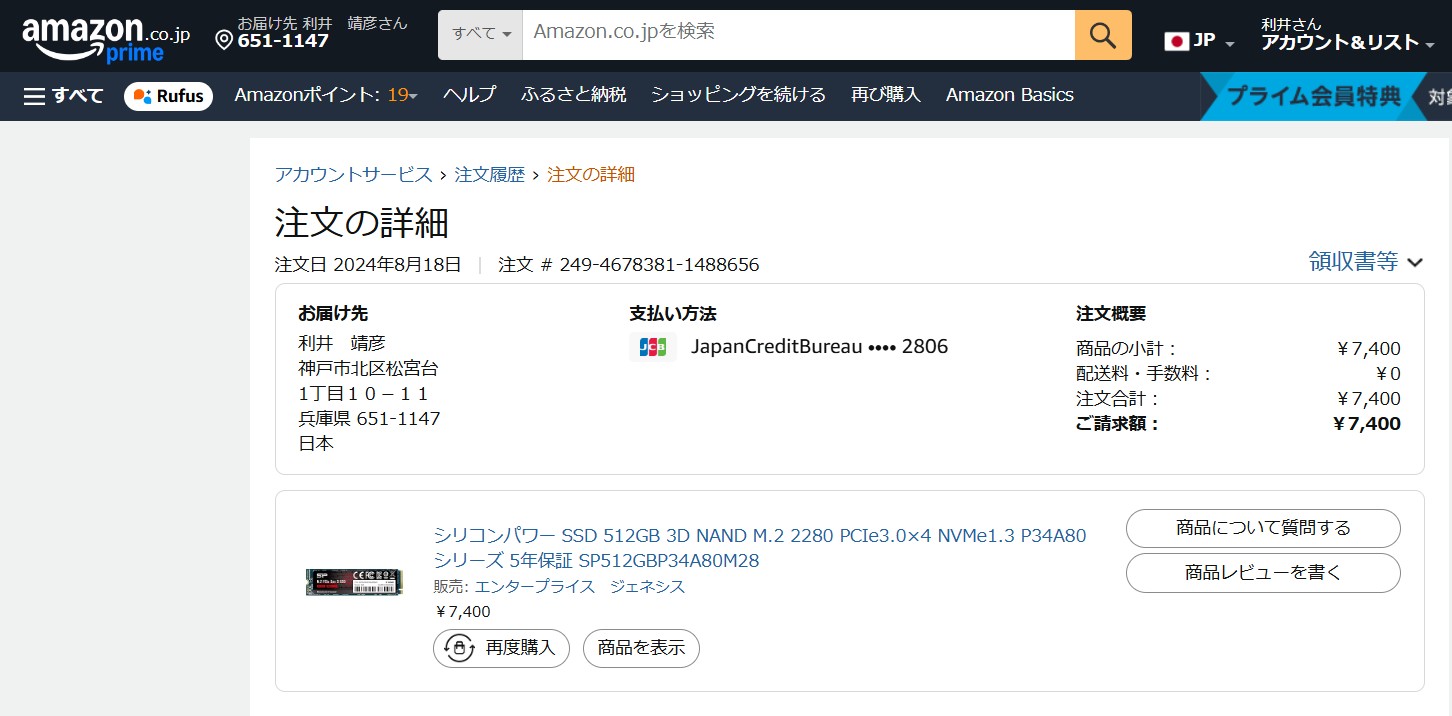Click the JCB card logo

tap(653, 347)
